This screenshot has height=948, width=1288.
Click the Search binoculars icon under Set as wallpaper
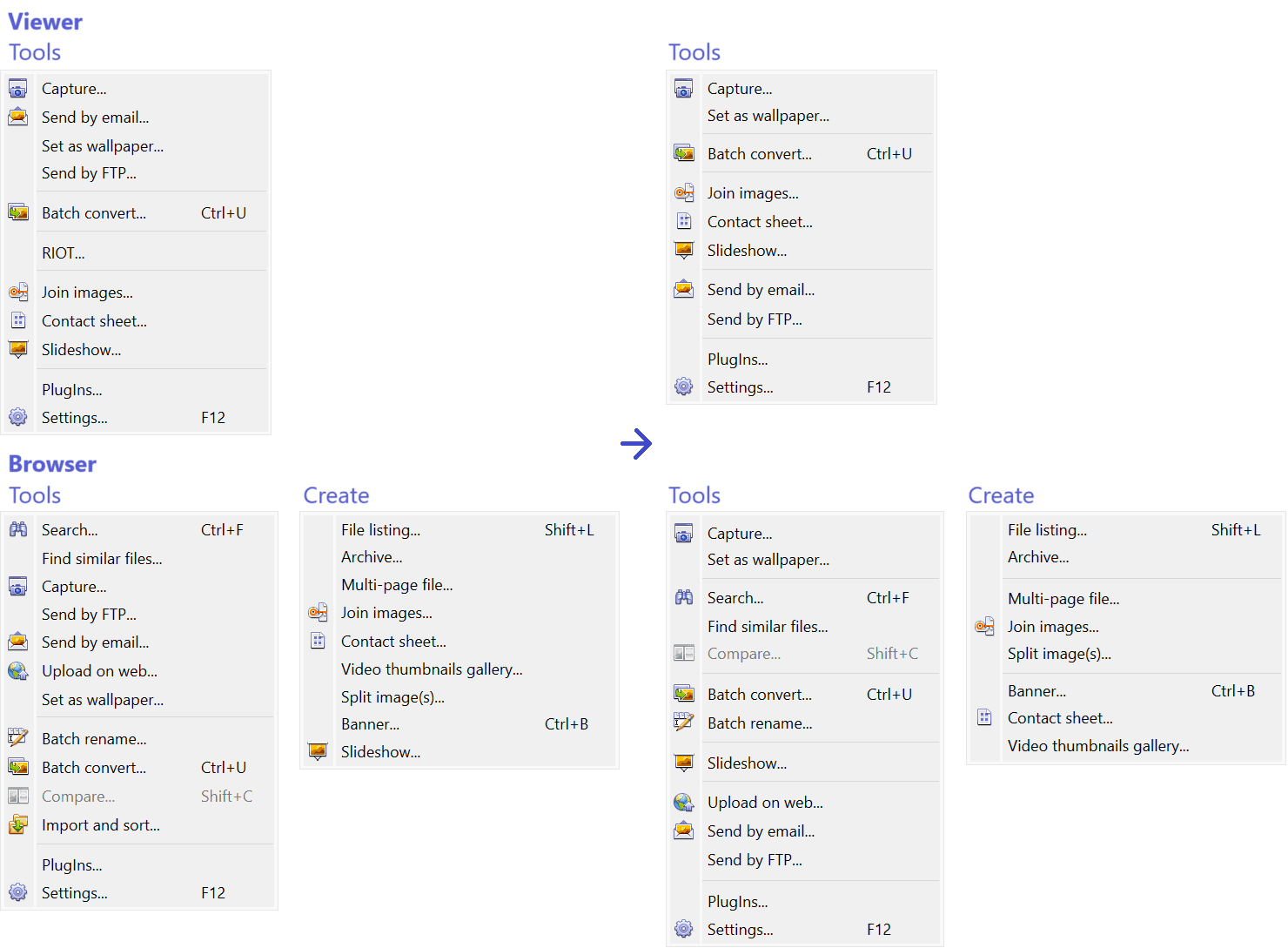coord(684,597)
